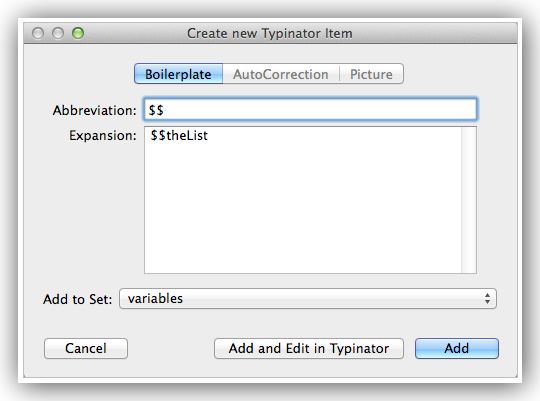The width and height of the screenshot is (540, 401).
Task: Confirm with the blue Add button
Action: [457, 348]
